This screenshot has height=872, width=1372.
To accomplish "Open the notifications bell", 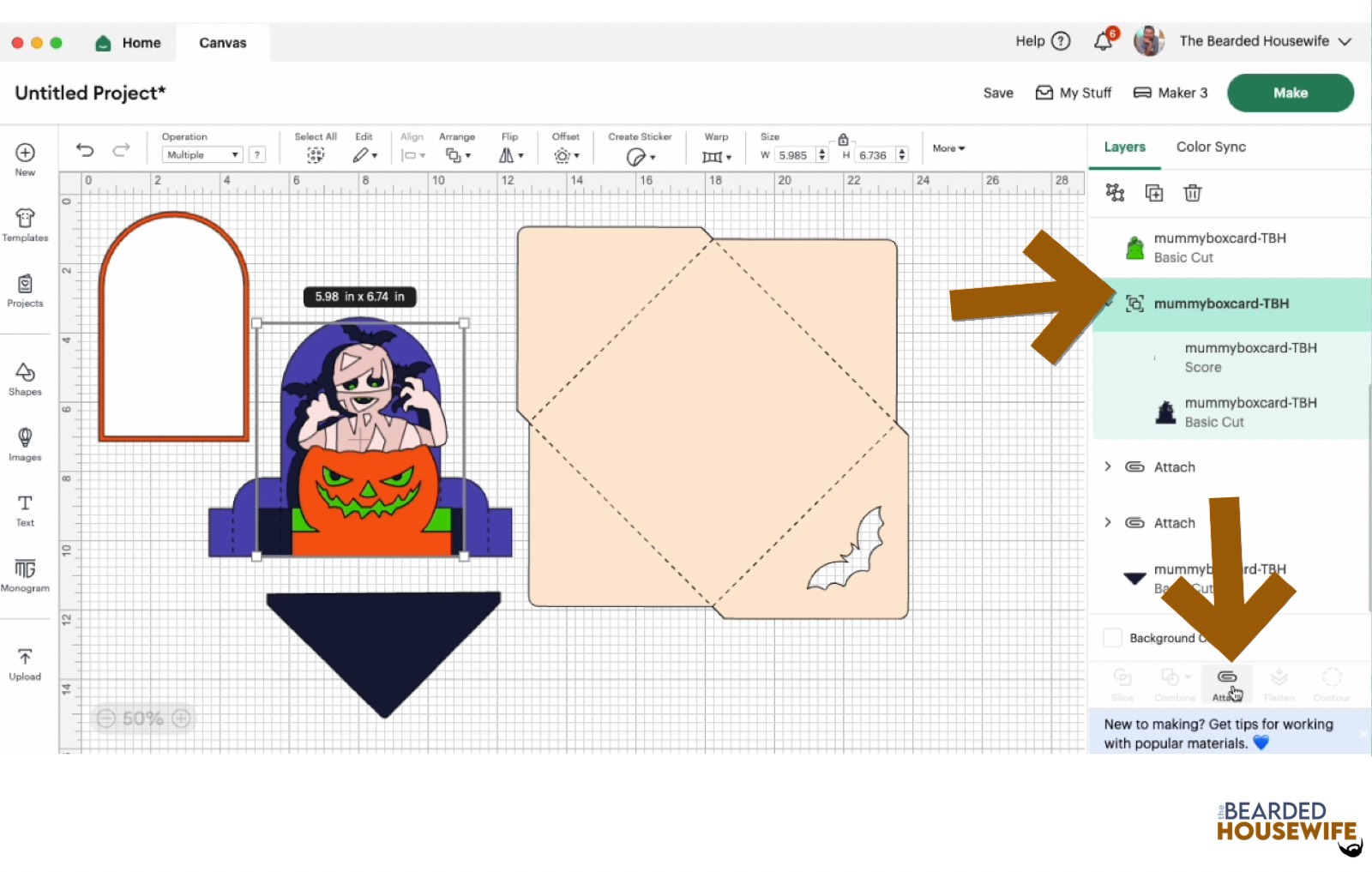I will [x=1104, y=41].
